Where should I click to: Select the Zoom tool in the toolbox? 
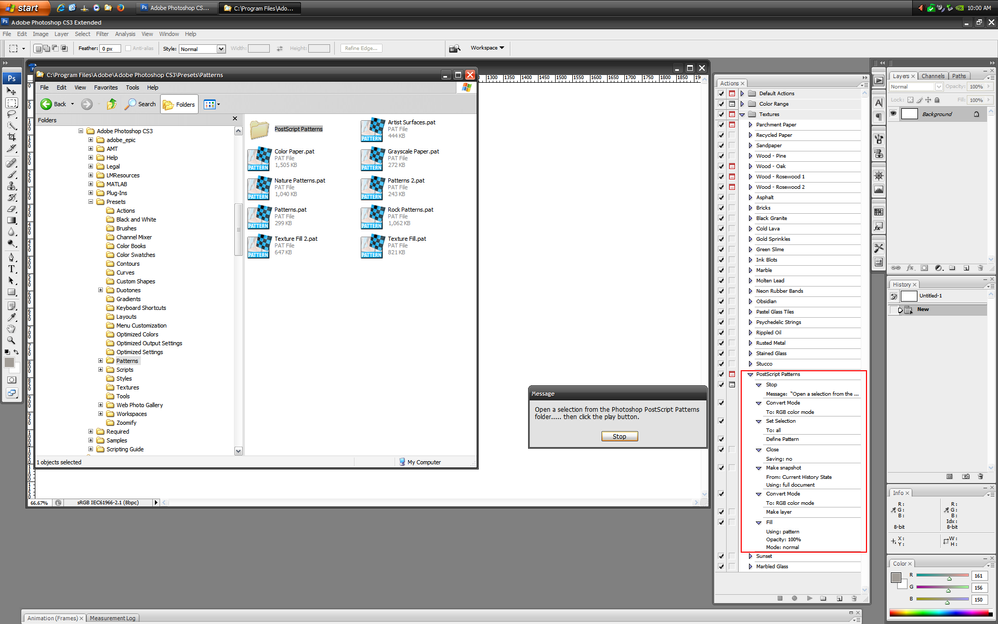12,338
